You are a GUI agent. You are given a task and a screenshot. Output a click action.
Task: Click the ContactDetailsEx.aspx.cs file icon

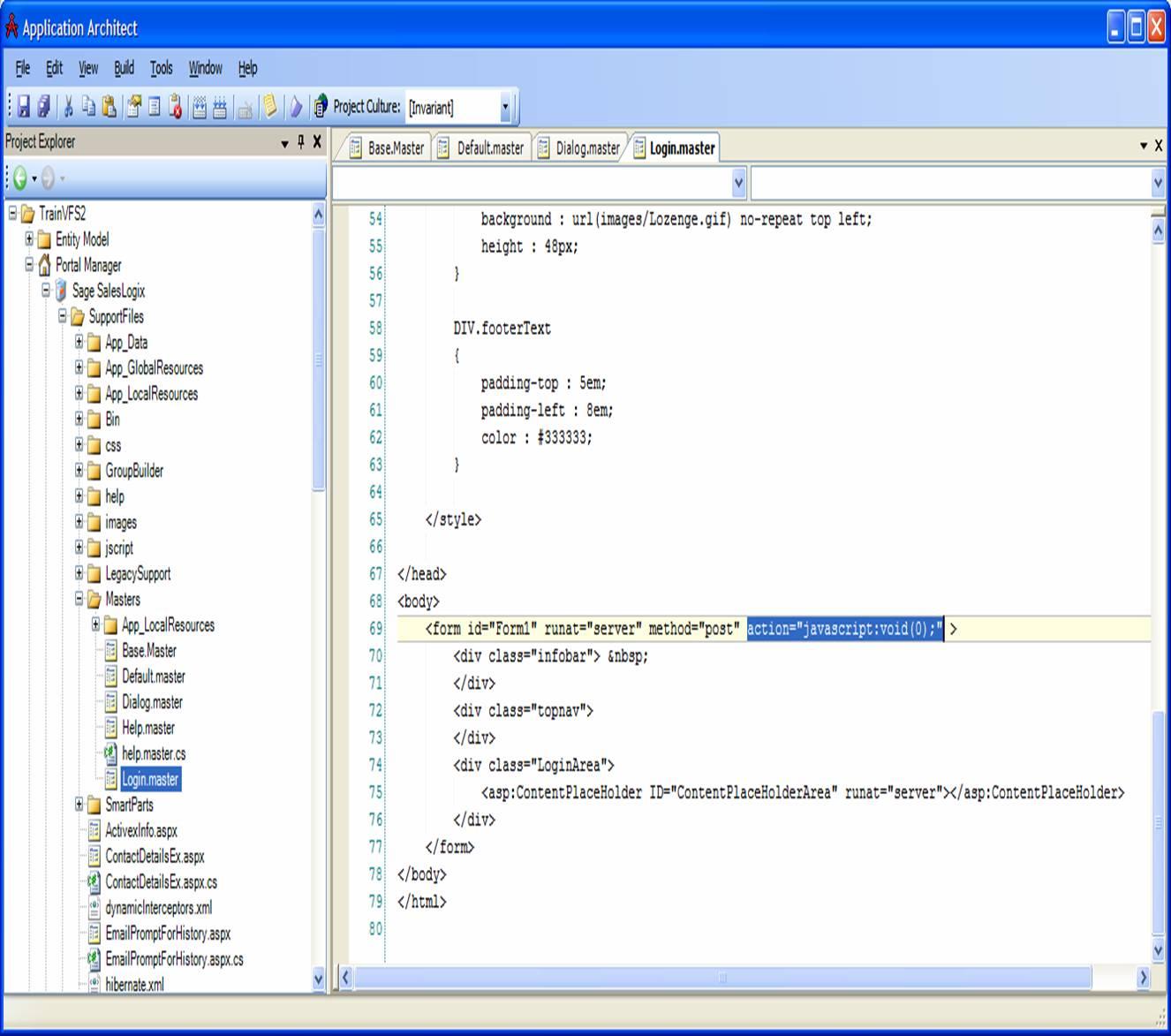[94, 881]
